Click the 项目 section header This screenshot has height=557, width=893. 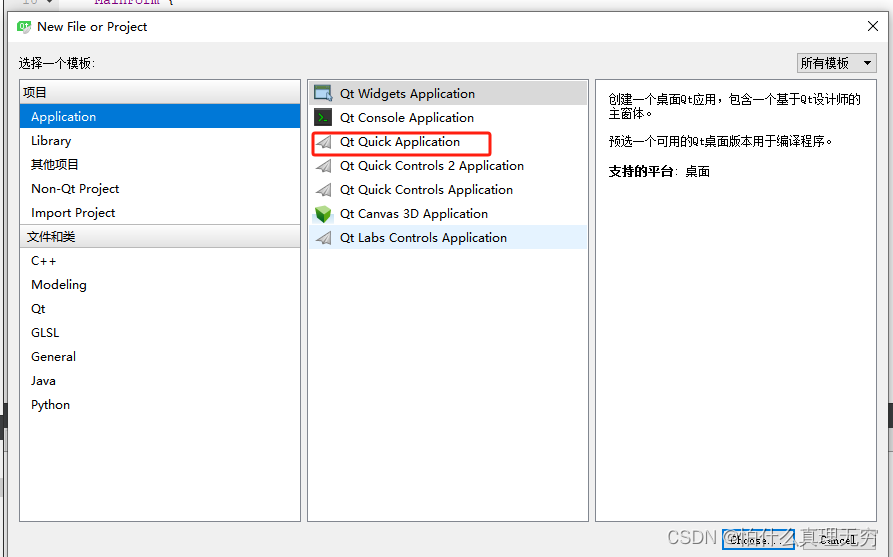point(160,92)
